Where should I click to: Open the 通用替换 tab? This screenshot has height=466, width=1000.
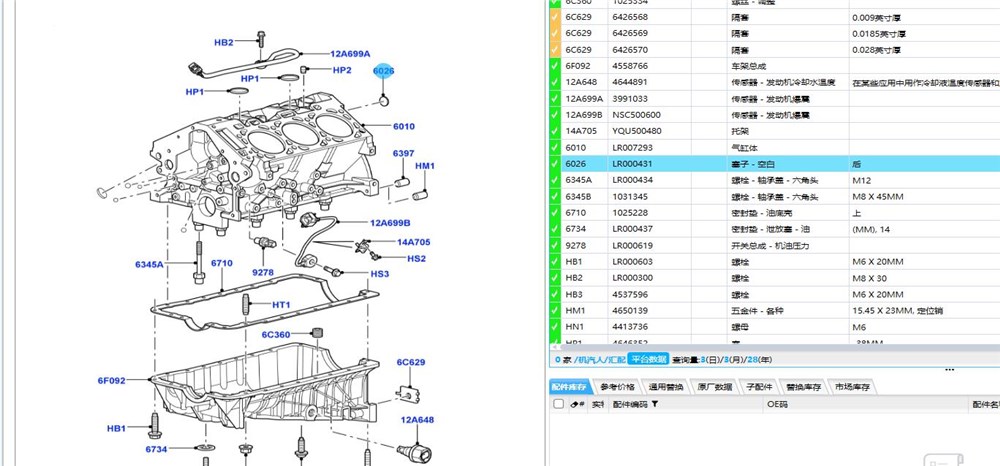(666, 387)
